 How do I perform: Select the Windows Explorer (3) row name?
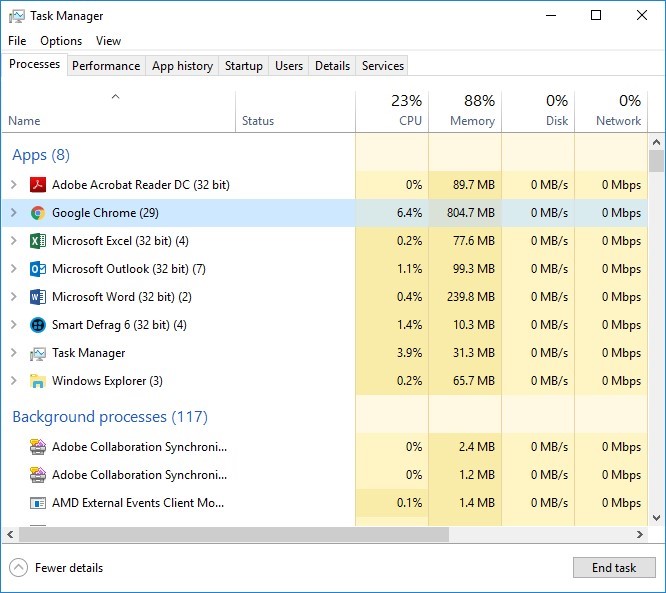click(x=107, y=381)
